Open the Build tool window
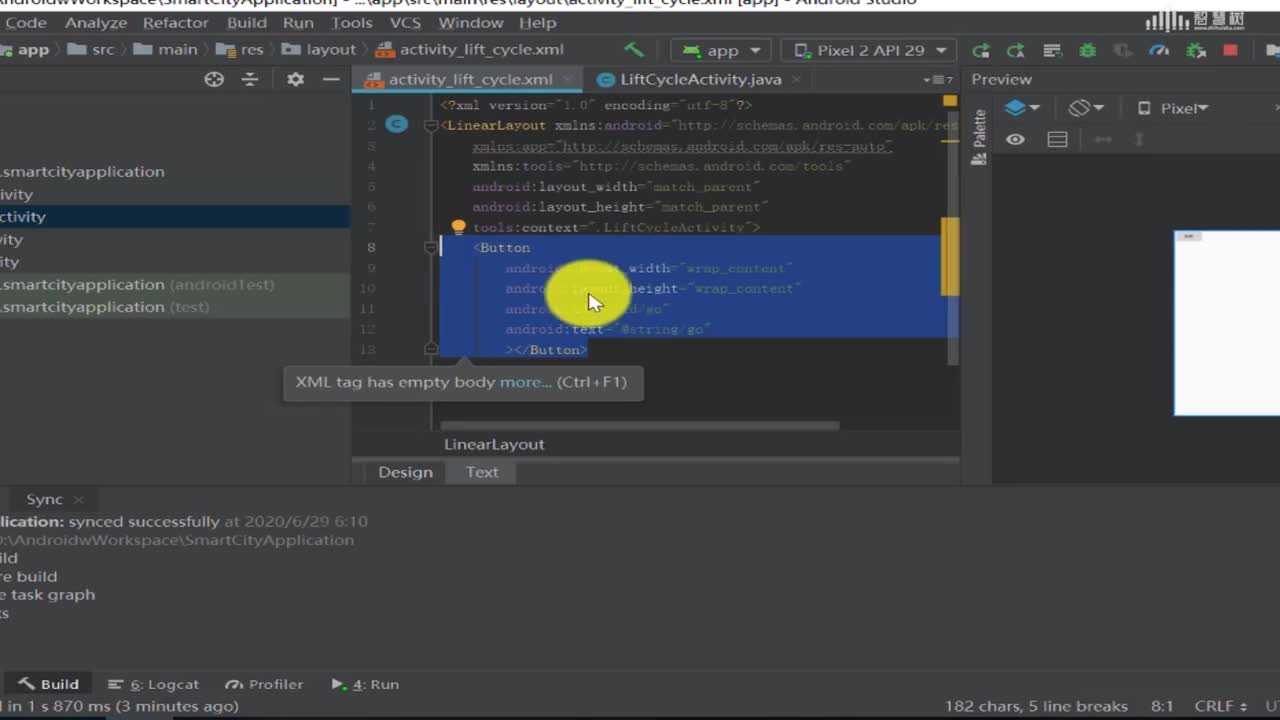This screenshot has width=1280, height=720. 48,684
